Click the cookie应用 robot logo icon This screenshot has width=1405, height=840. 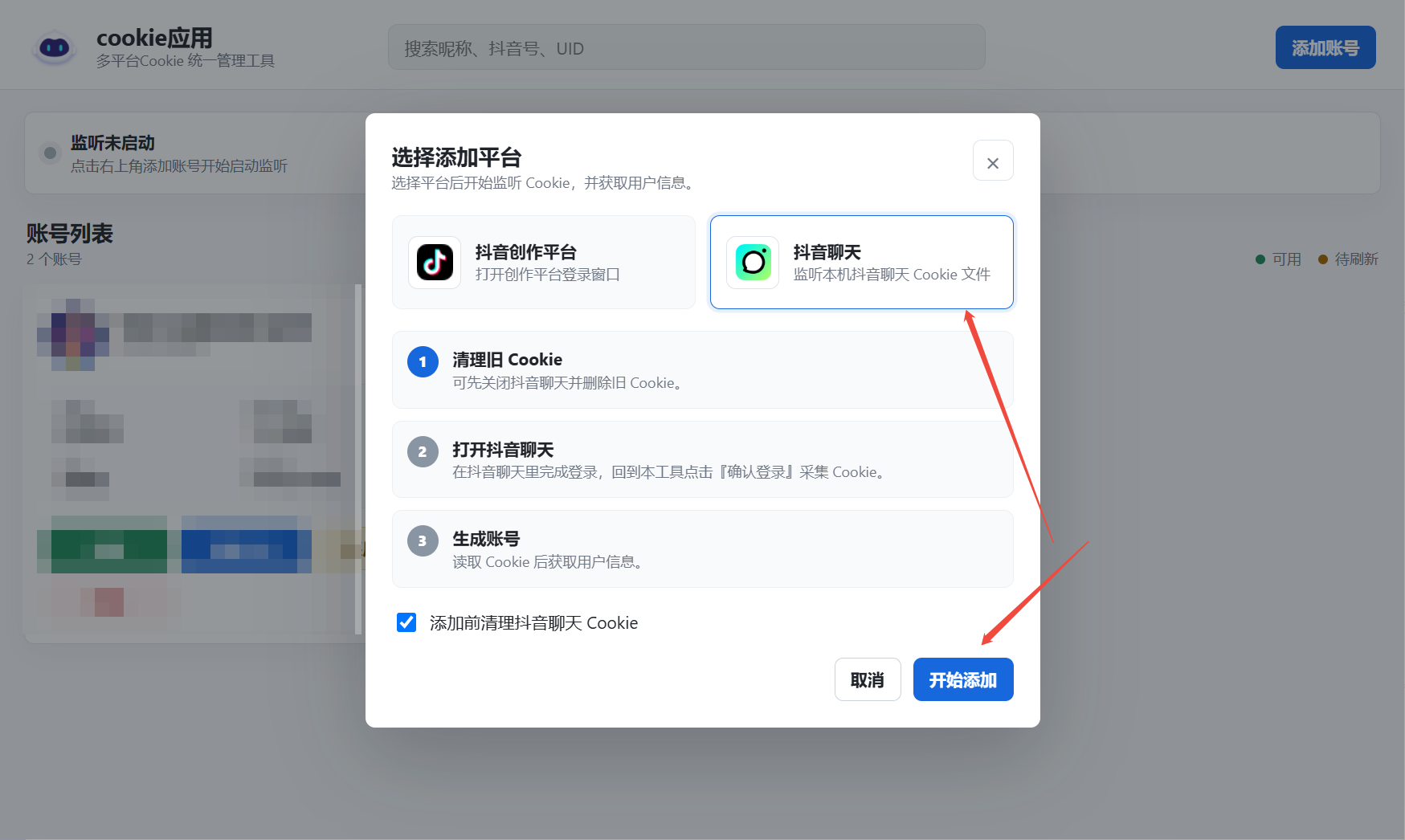coord(54,48)
